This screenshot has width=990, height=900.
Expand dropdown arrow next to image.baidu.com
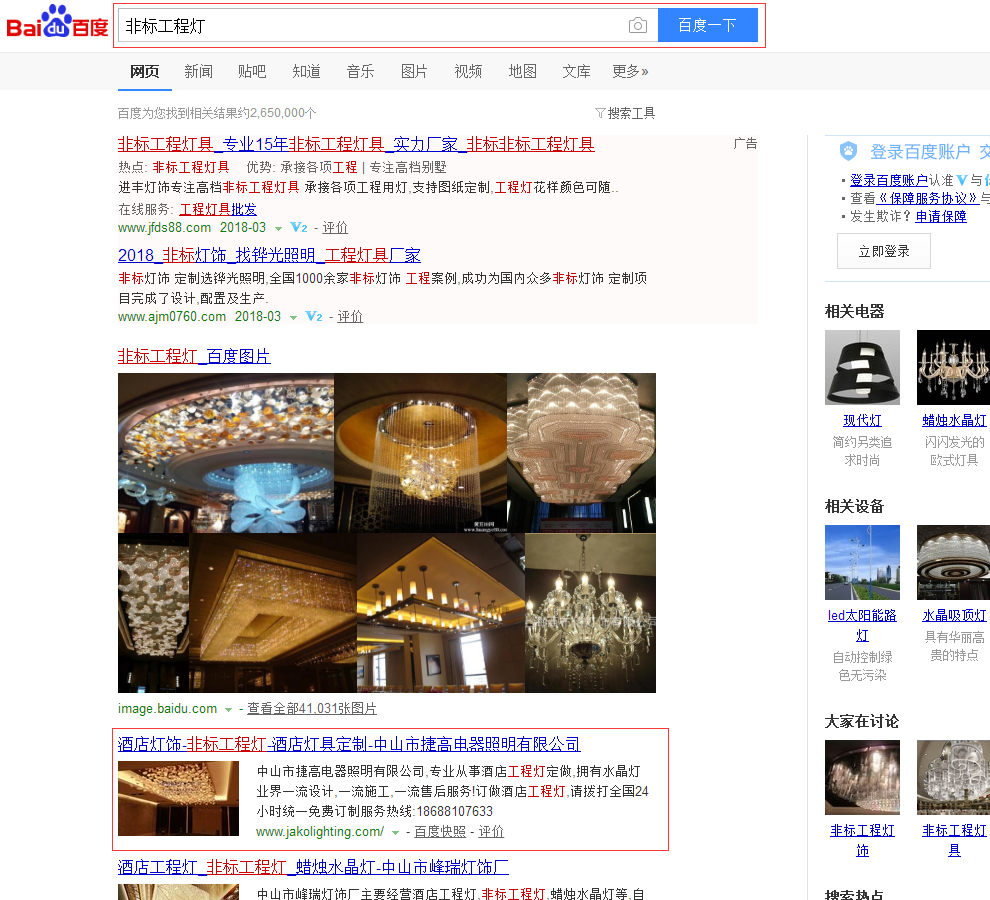pos(228,710)
